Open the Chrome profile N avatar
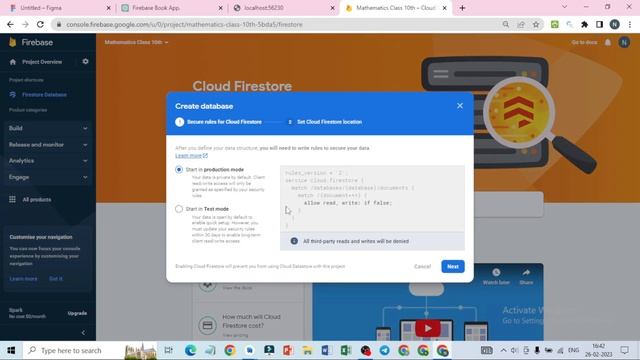Image resolution: width=640 pixels, height=360 pixels. (x=614, y=24)
